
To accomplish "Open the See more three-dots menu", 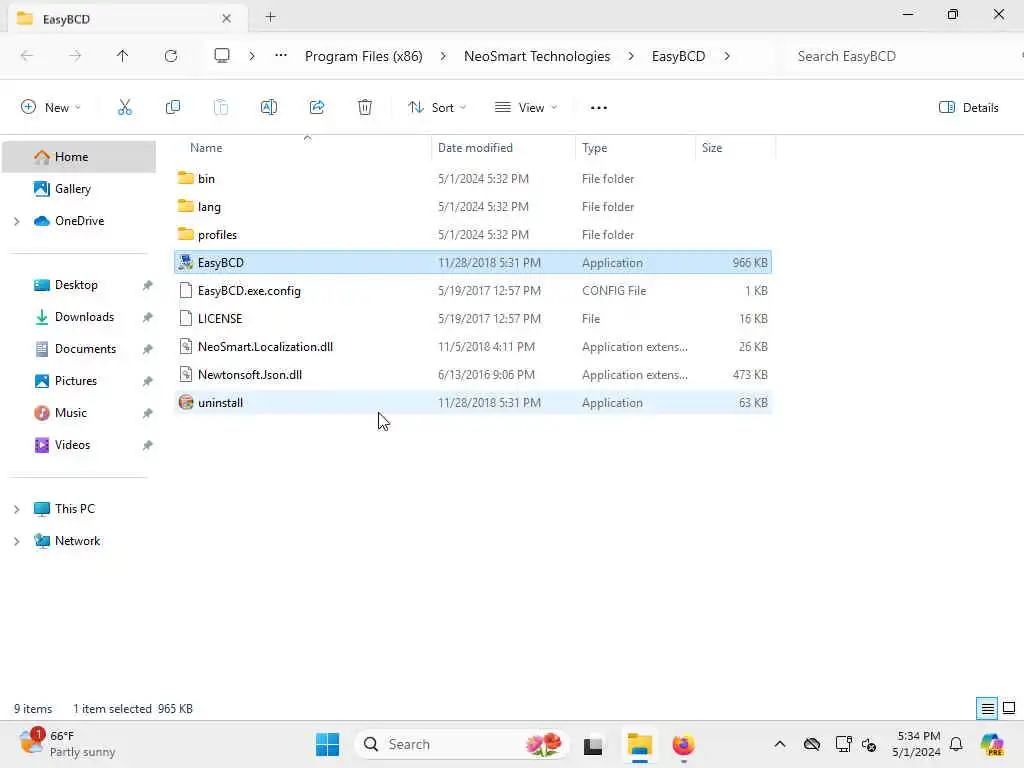I will click(599, 108).
